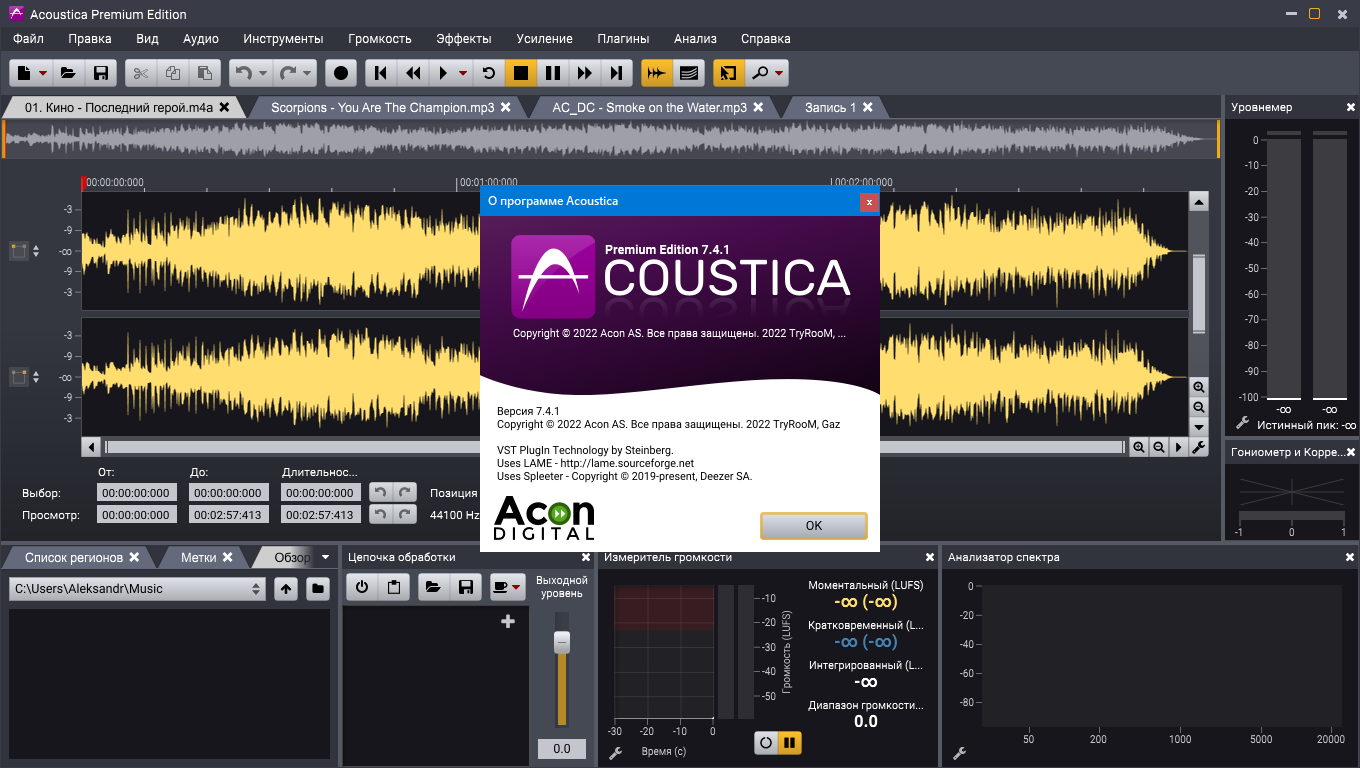Switch to Scorpions - You Are The Champion.mp3 tab
Viewport: 1360px width, 768px height.
[382, 107]
